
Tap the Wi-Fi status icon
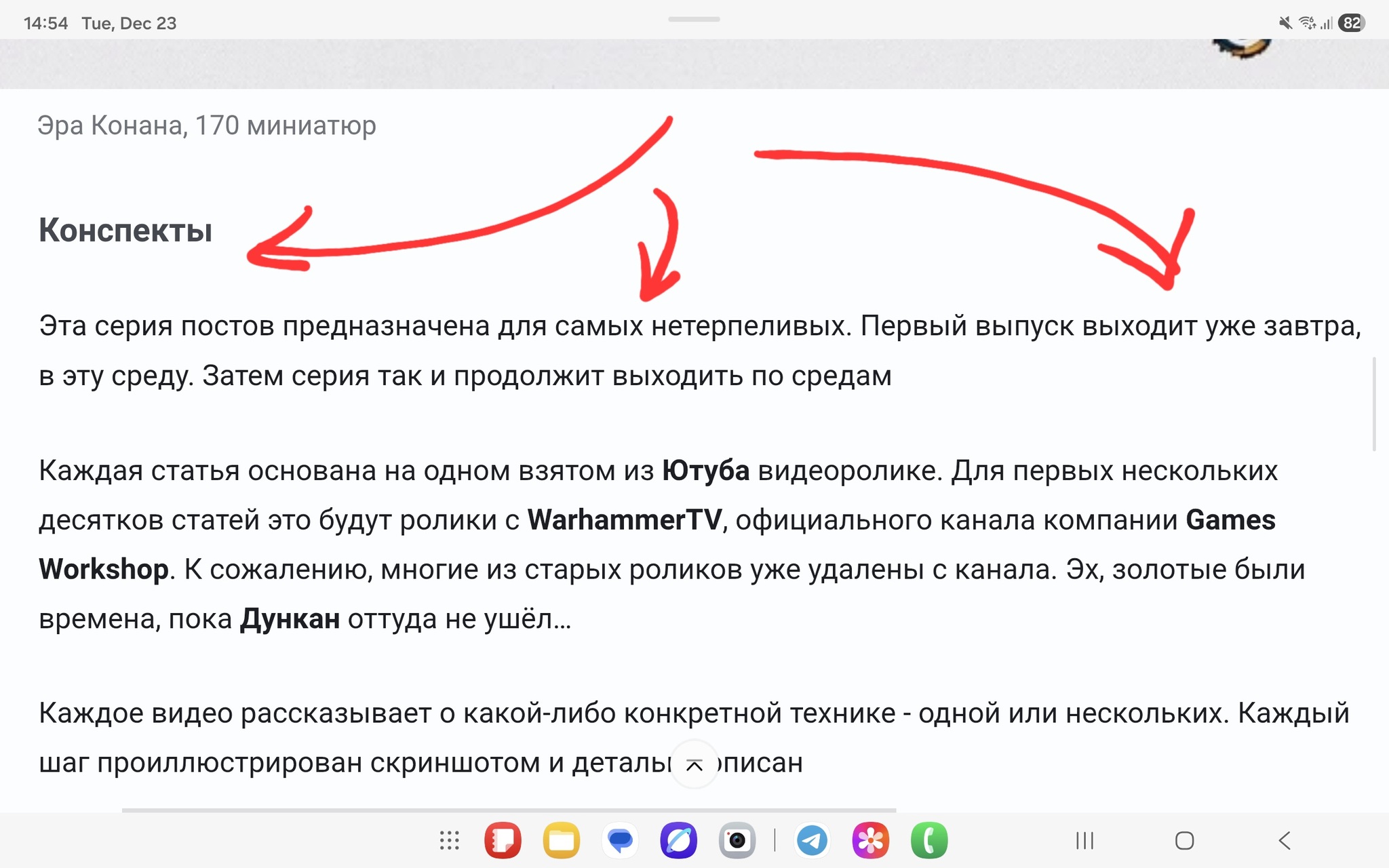point(1306,23)
